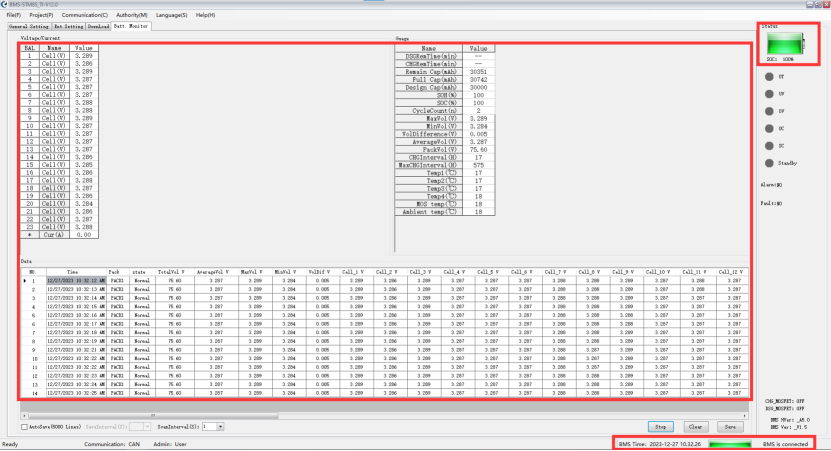Viewport: 831px width, 451px height.
Task: Click the Standby status indicator light
Action: [767, 162]
